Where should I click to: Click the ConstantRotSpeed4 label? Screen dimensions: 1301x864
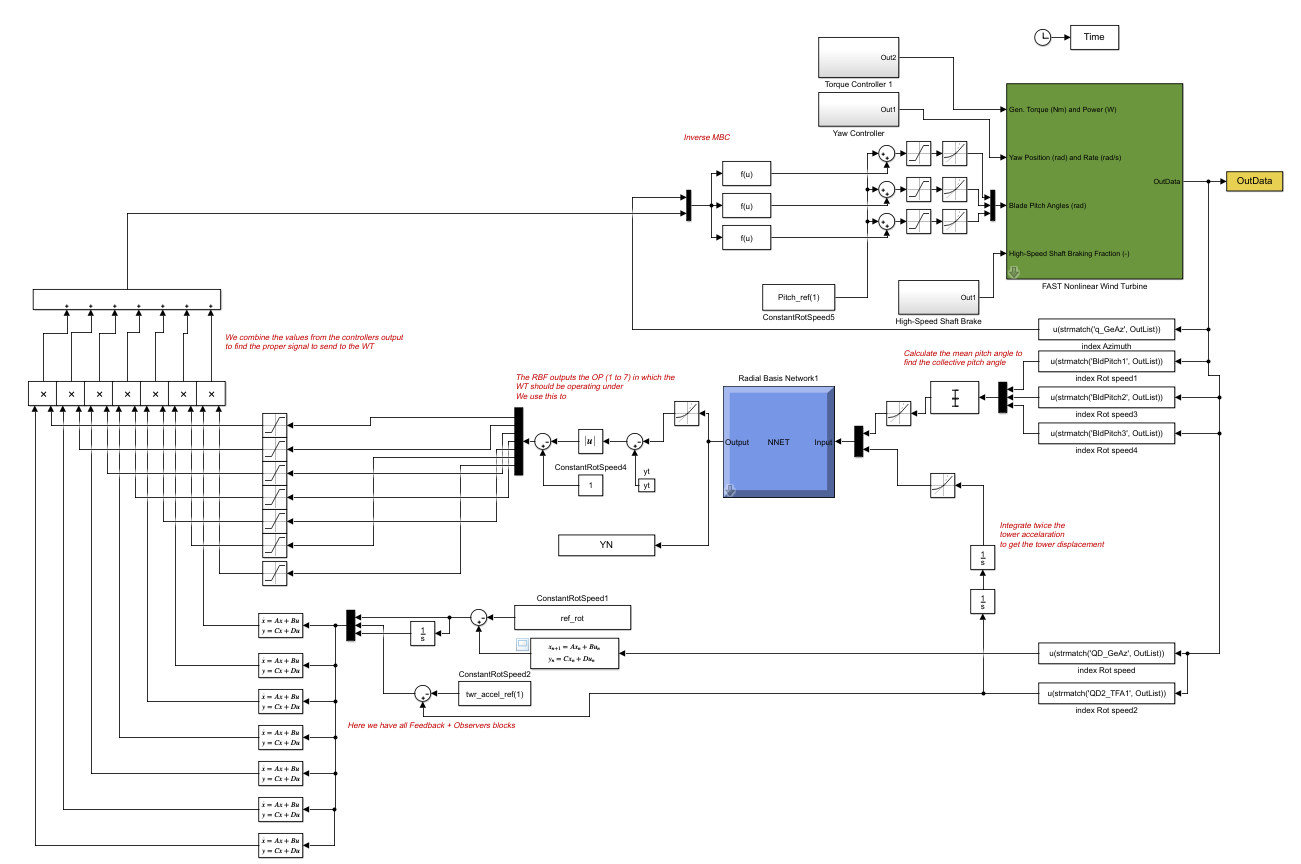pos(590,467)
